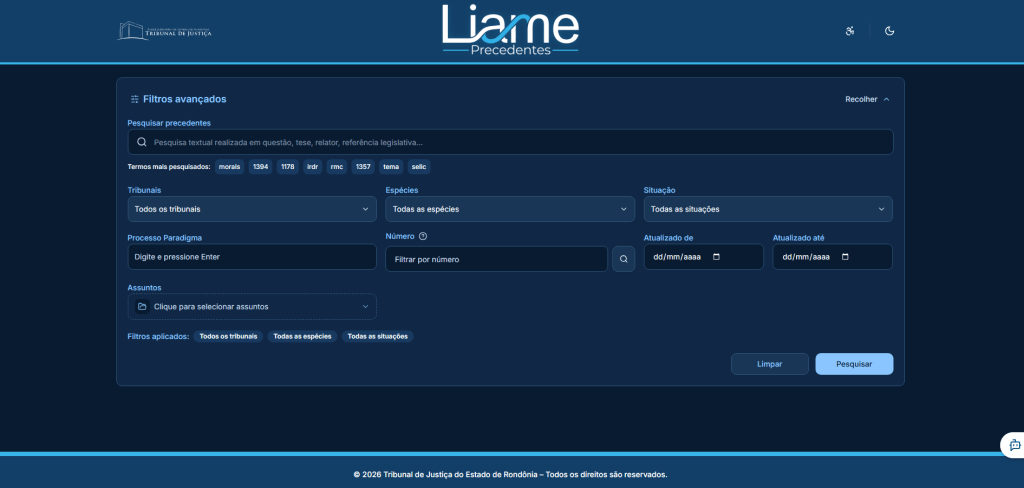
Task: Click the magnifier icon in search bar
Action: [142, 142]
